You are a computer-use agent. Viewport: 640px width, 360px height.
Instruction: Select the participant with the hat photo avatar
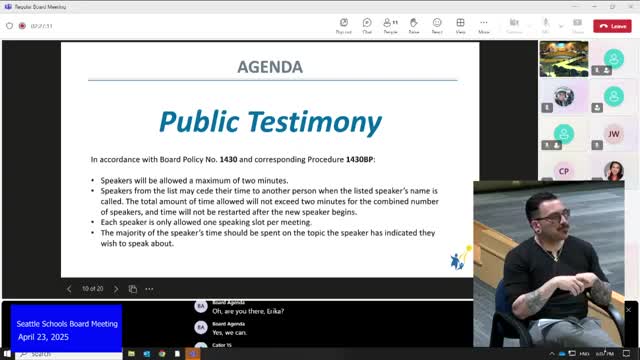(x=564, y=97)
